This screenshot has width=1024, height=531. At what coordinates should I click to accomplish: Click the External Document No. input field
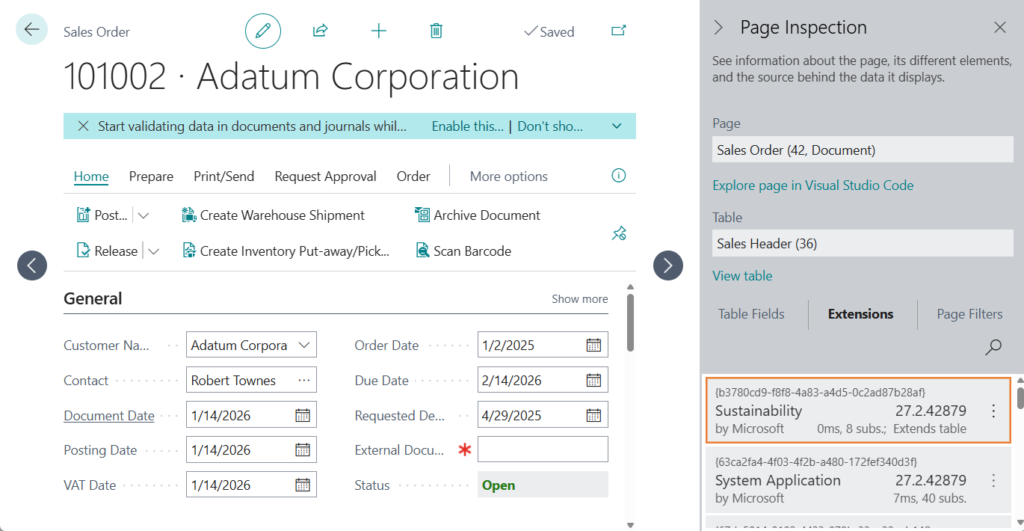[x=542, y=450]
